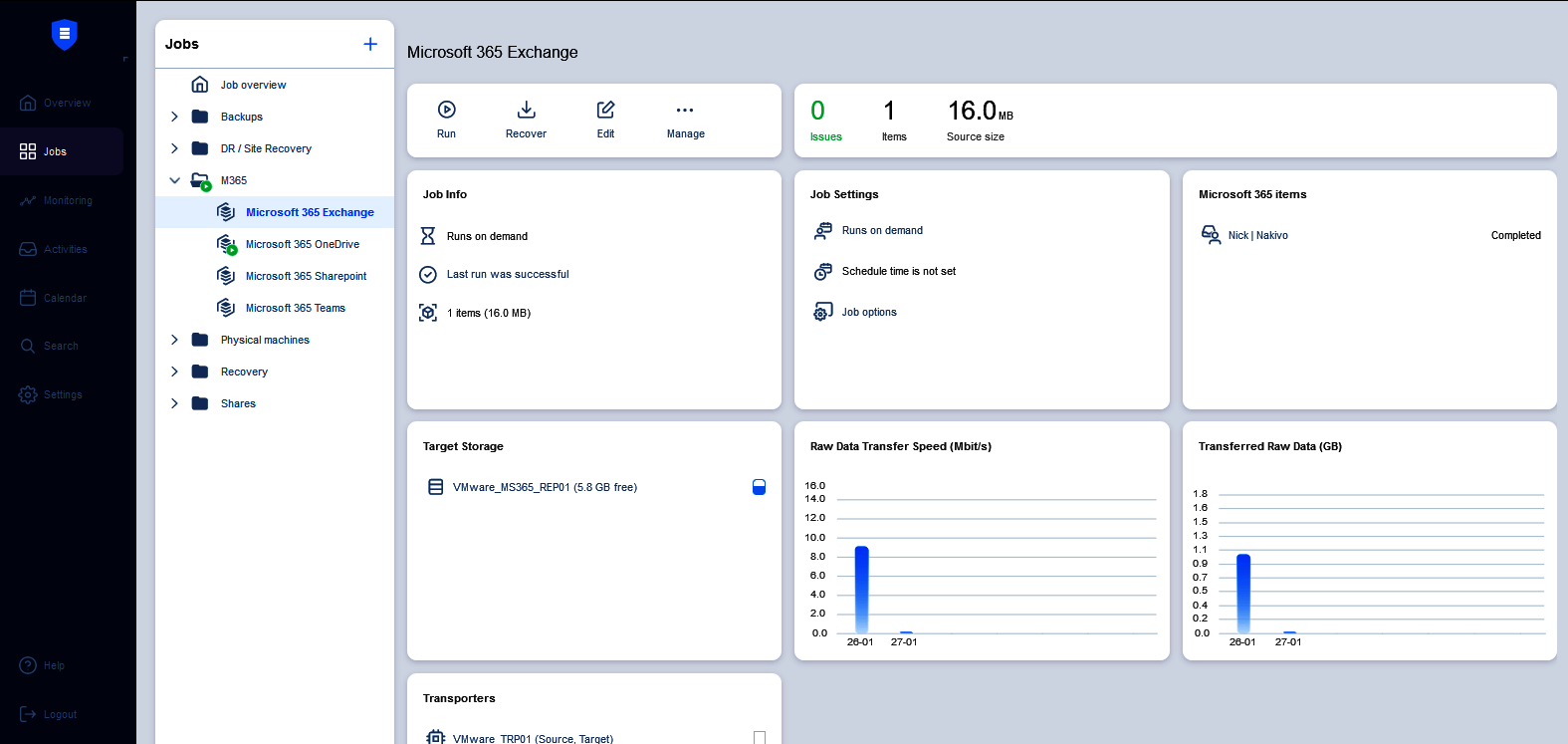Viewport: 1568px width, 744px height.
Task: Open the Edit job icon
Action: coord(605,110)
